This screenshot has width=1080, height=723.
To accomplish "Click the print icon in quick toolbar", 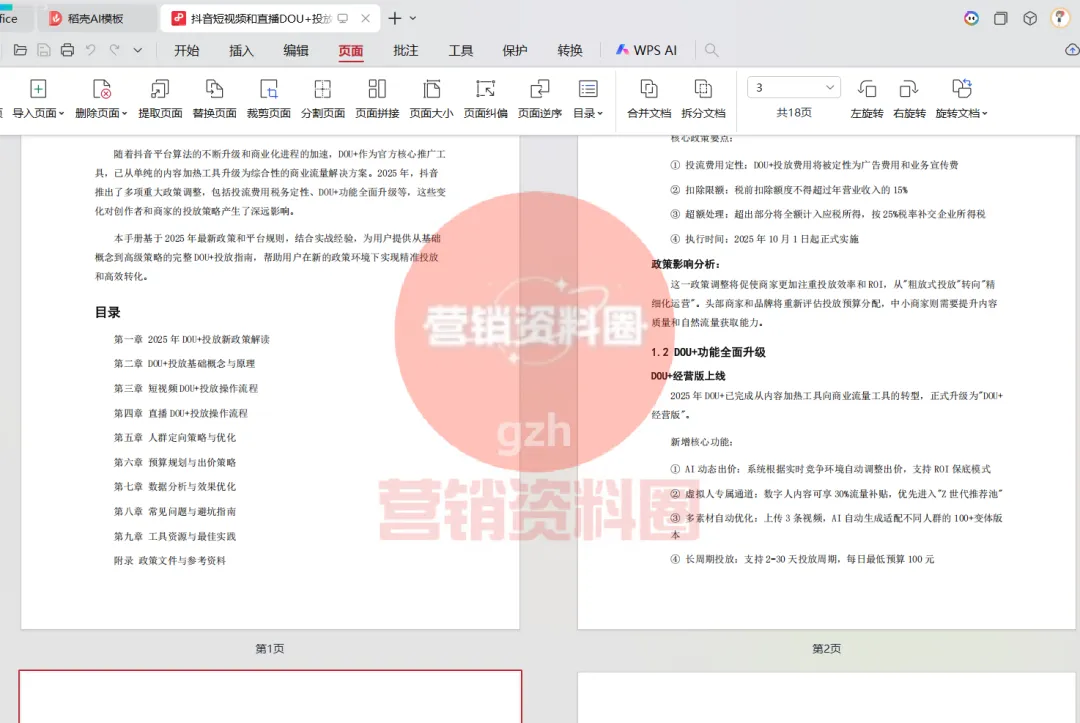I will pyautogui.click(x=67, y=50).
